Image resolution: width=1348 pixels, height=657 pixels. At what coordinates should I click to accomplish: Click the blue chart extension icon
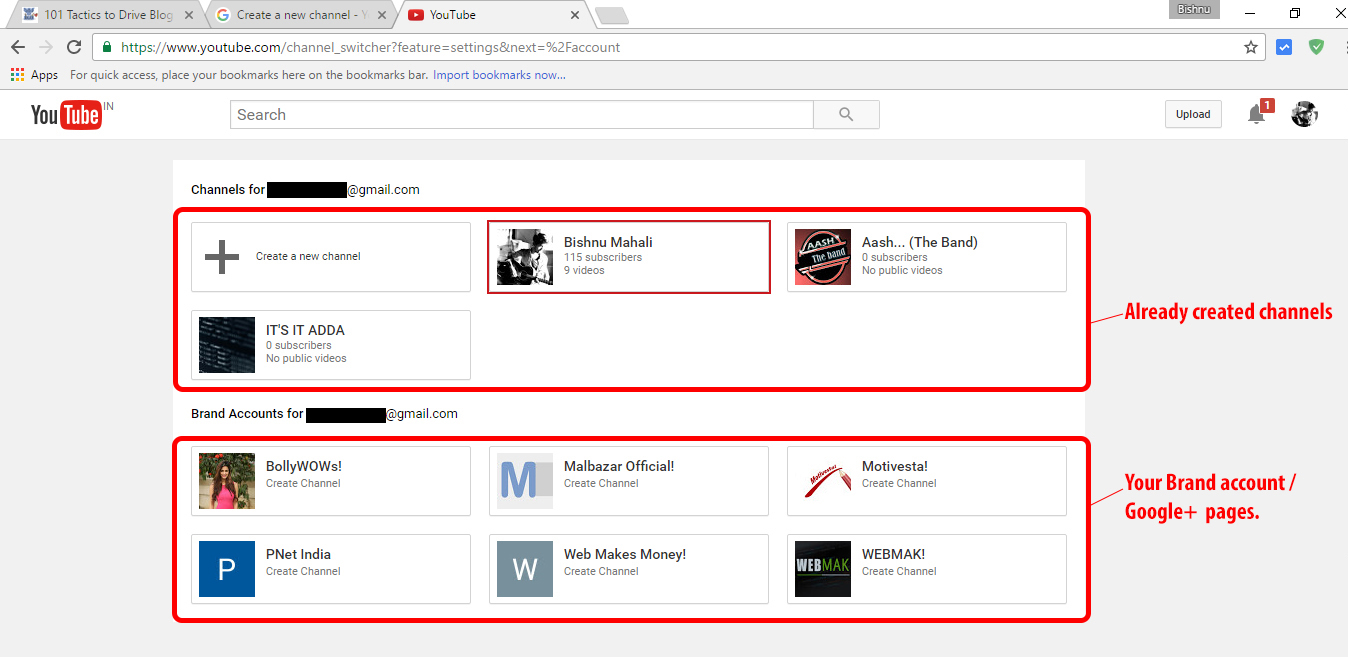tap(1284, 47)
